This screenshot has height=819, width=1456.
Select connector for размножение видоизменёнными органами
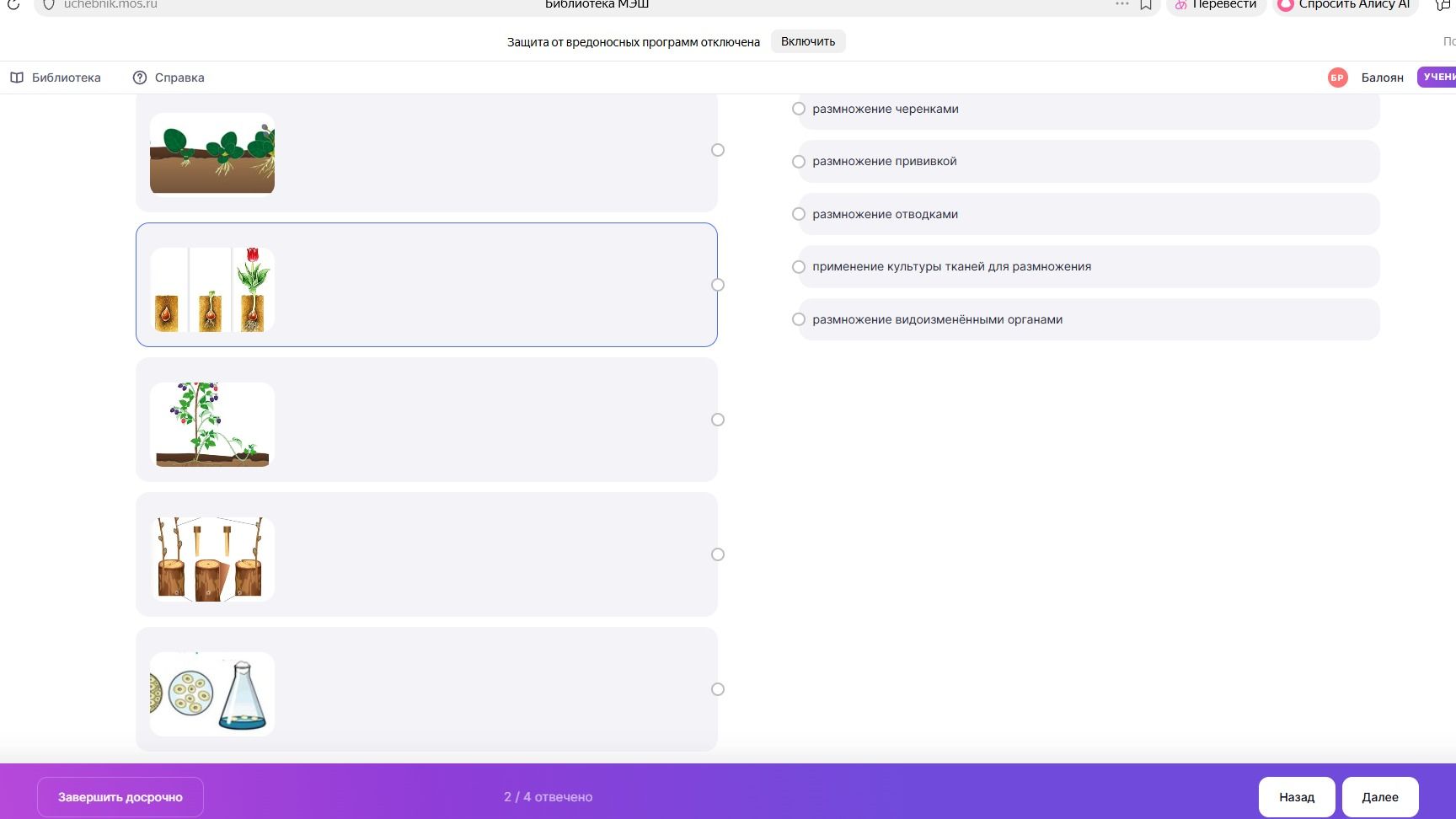799,319
